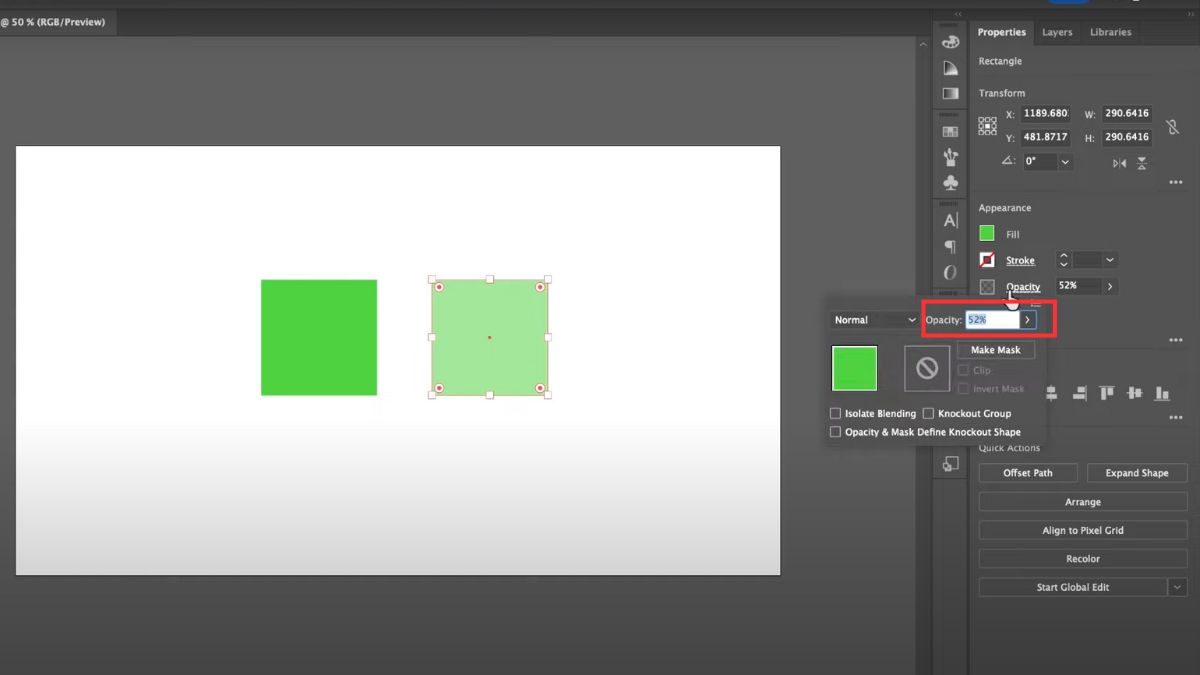The width and height of the screenshot is (1200, 675).
Task: Open more options in Appearance section
Action: tap(1176, 340)
